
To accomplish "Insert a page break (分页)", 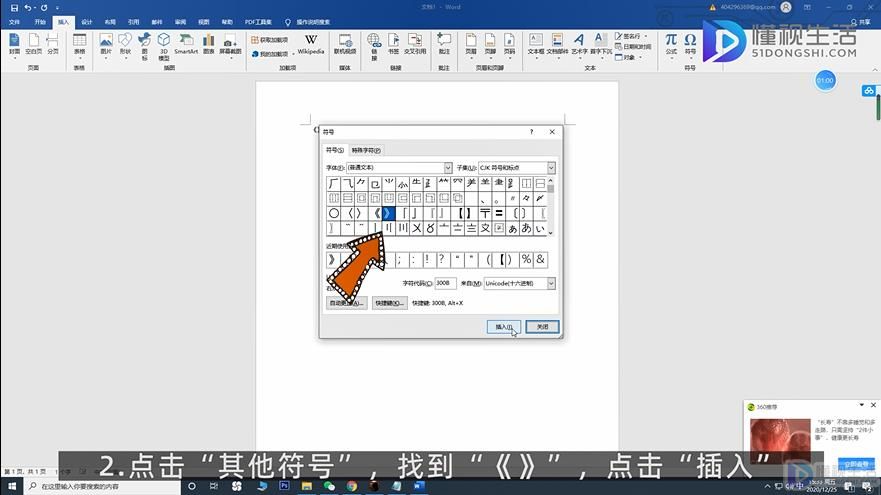I will [53, 44].
